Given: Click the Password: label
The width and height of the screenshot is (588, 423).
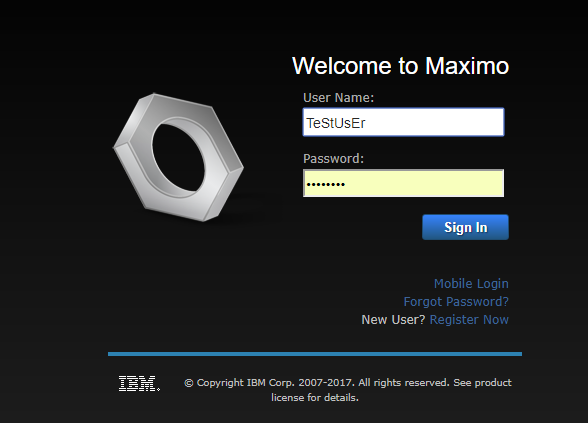Looking at the screenshot, I should 333,159.
